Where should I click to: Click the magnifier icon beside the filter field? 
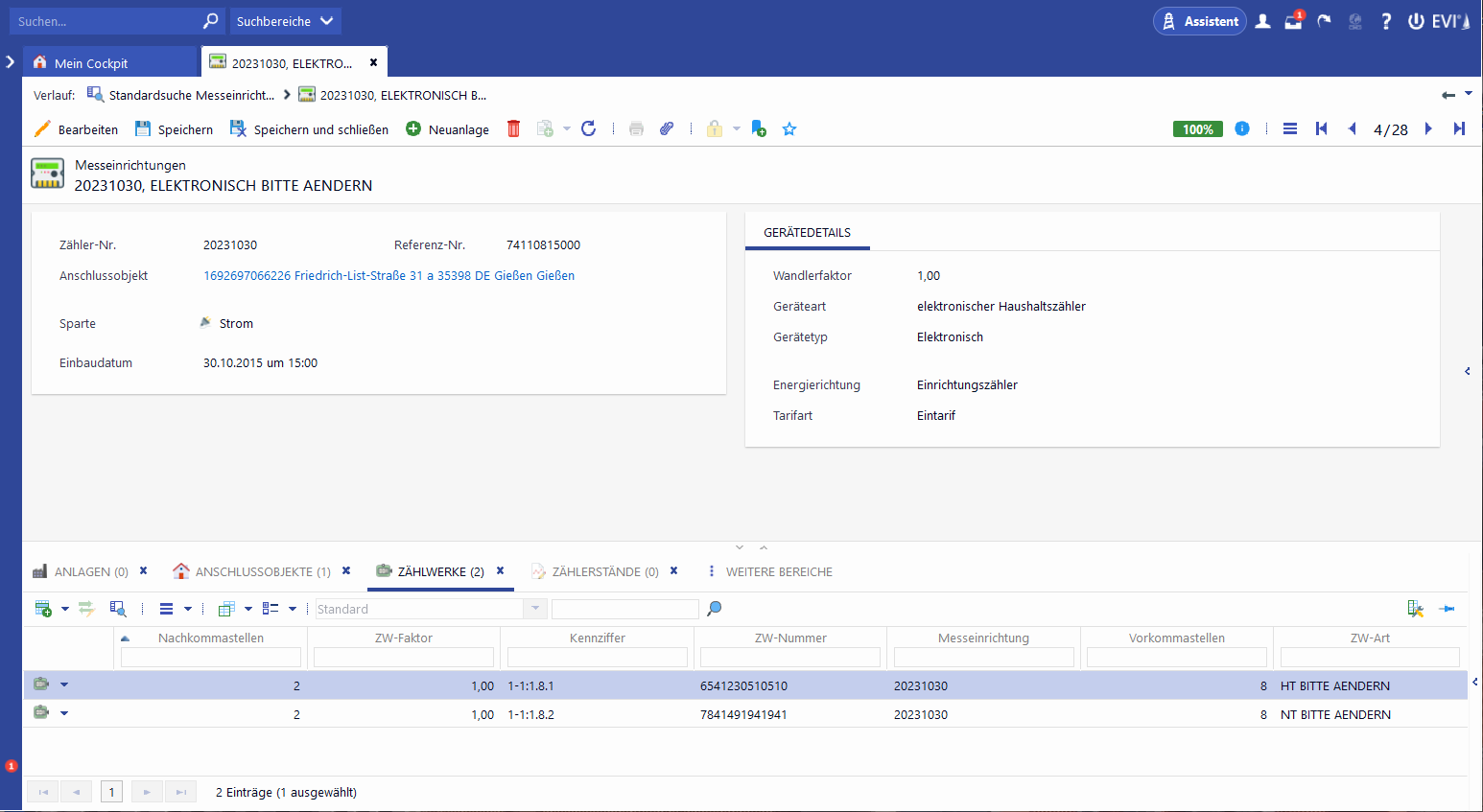tap(714, 609)
